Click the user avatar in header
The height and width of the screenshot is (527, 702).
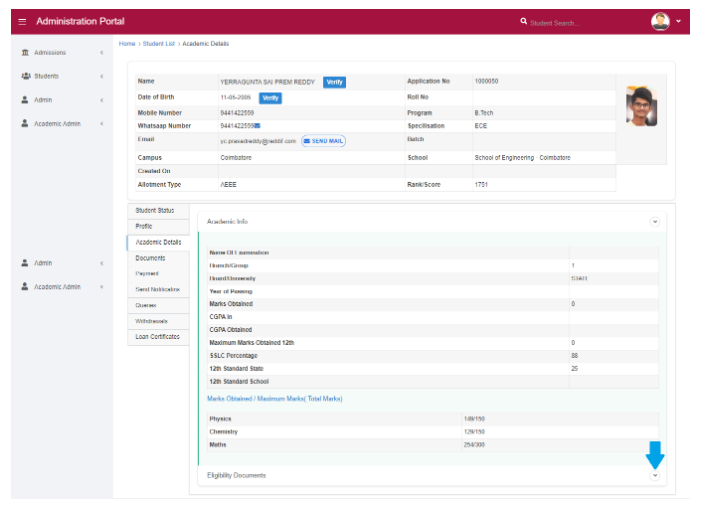tap(659, 21)
